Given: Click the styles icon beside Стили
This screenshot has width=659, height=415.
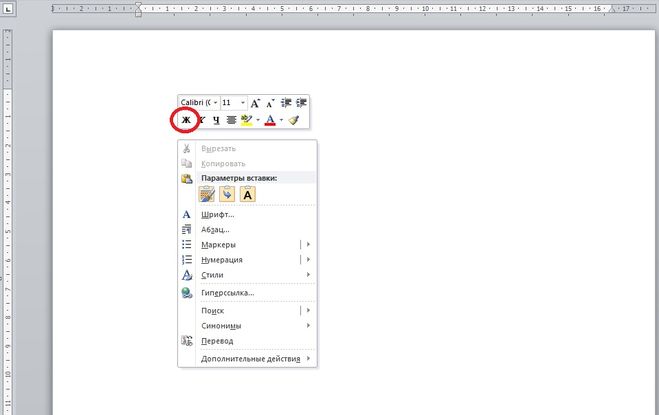Looking at the screenshot, I should click(187, 275).
